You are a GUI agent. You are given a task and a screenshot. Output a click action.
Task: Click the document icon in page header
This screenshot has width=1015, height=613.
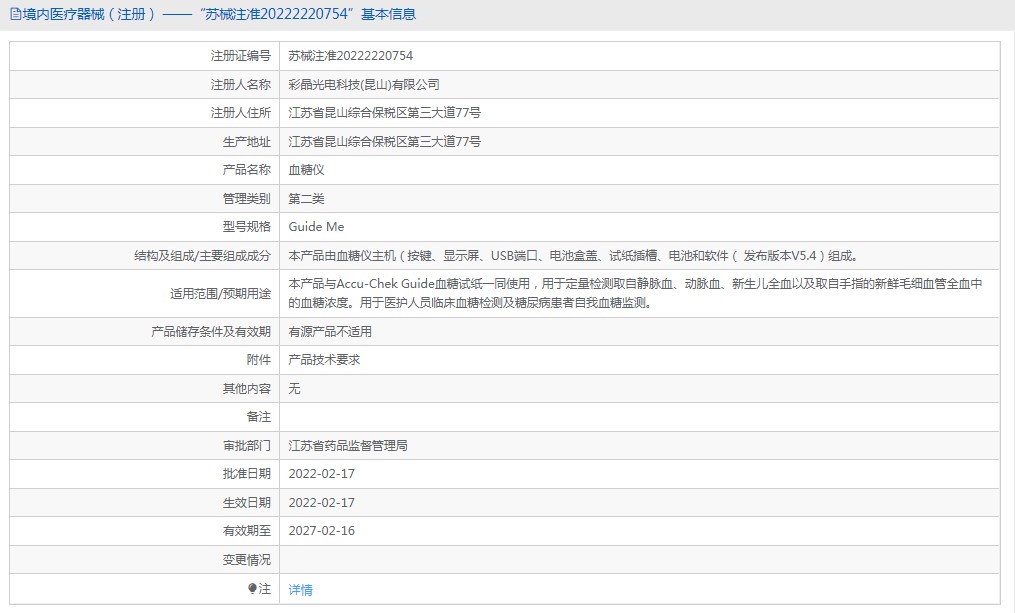tap(15, 14)
